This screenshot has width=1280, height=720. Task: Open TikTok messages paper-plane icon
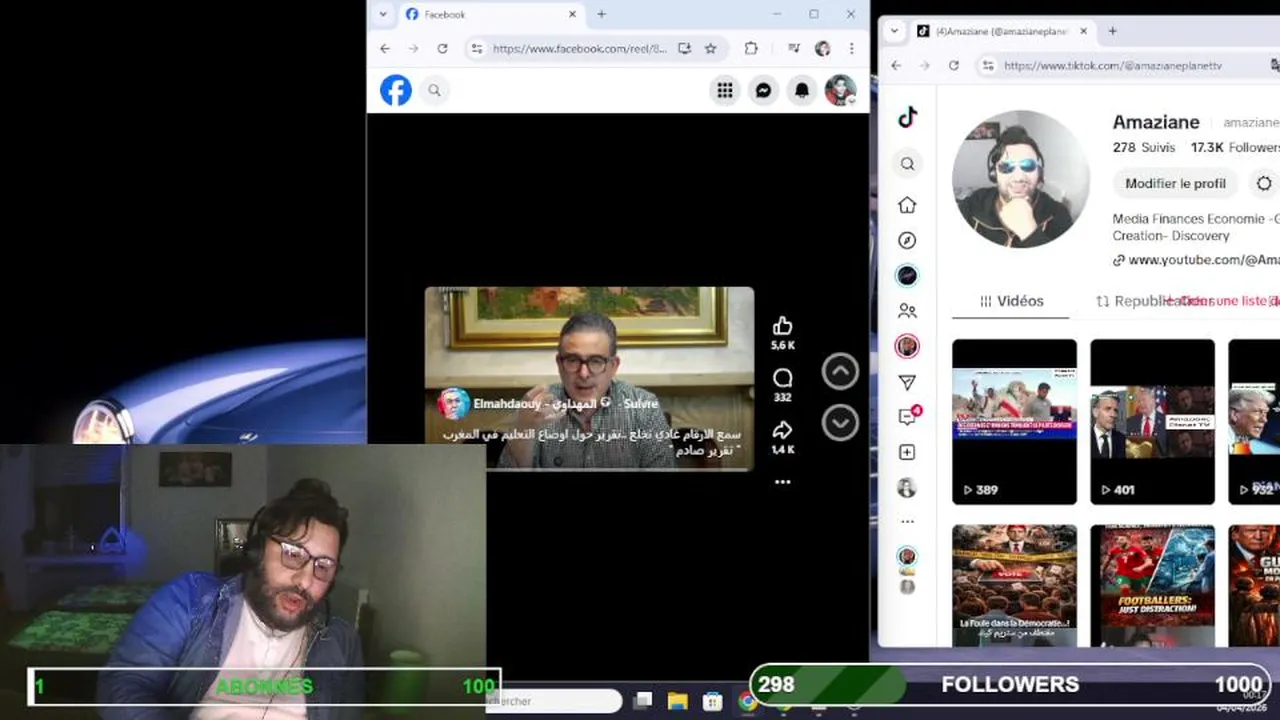pos(907,382)
